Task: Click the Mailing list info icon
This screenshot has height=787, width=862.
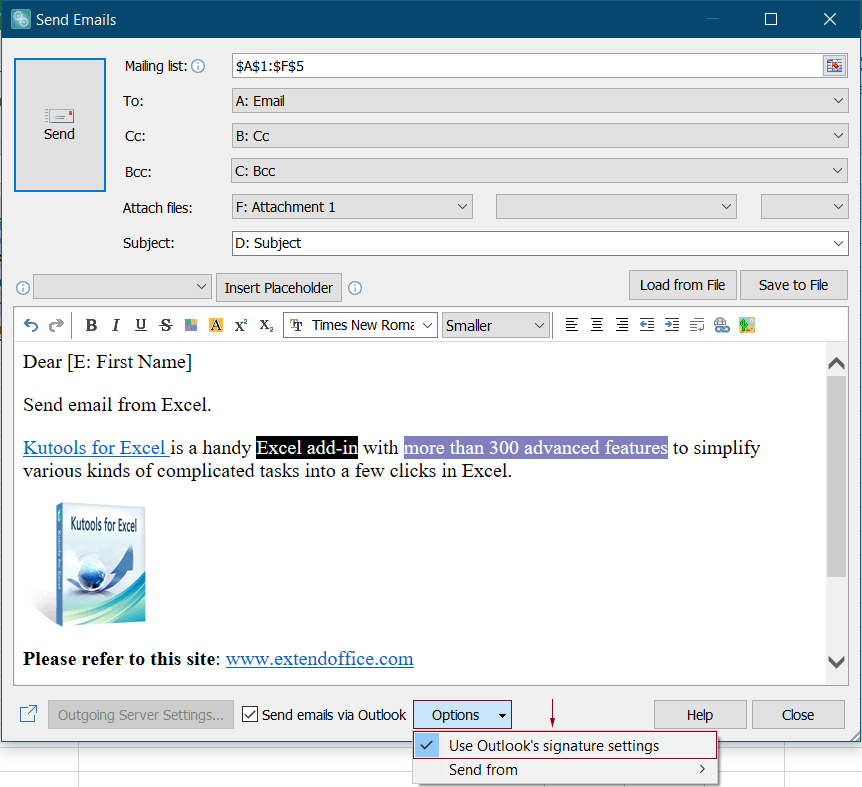Action: point(198,66)
